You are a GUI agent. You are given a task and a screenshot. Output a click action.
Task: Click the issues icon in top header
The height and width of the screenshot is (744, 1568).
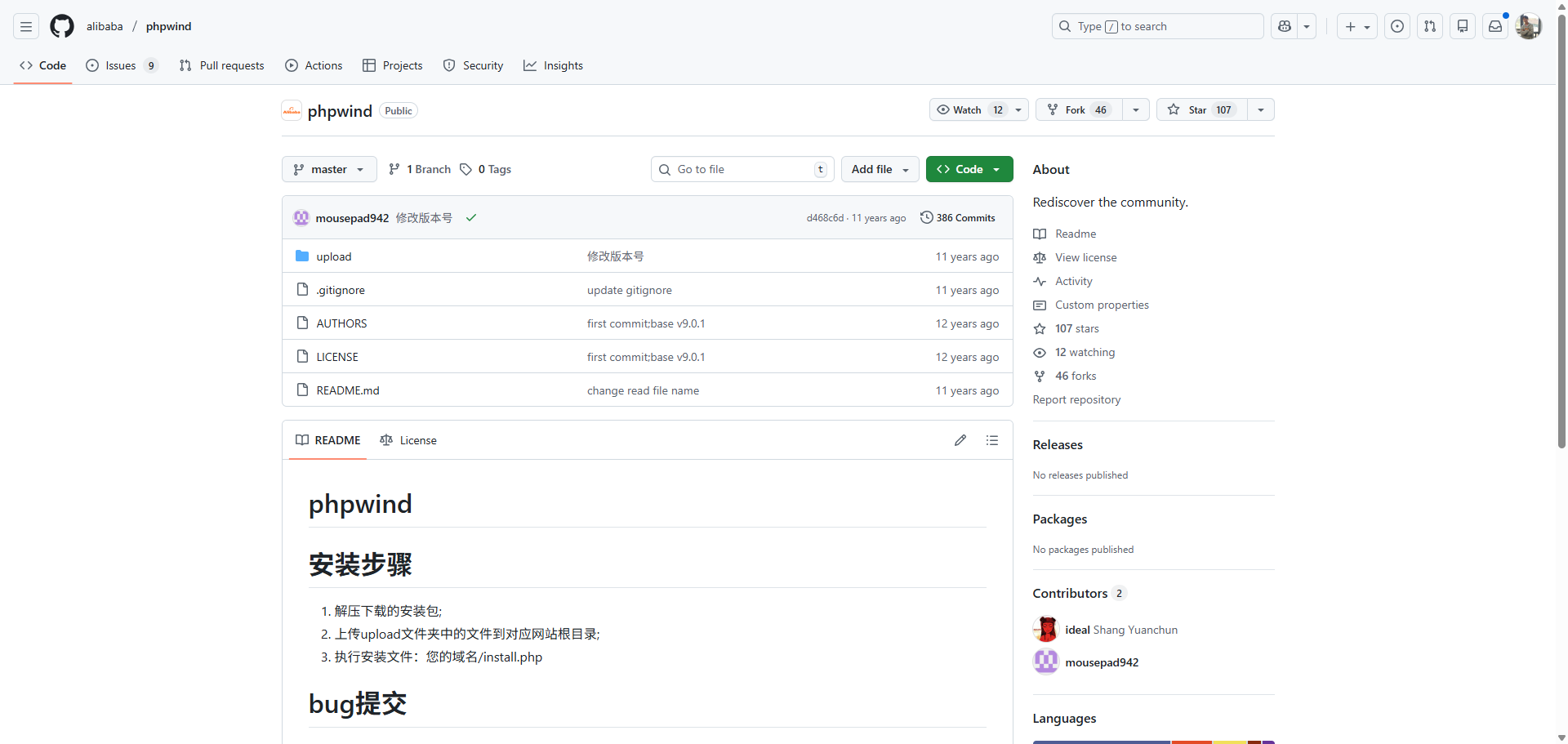tap(1397, 26)
